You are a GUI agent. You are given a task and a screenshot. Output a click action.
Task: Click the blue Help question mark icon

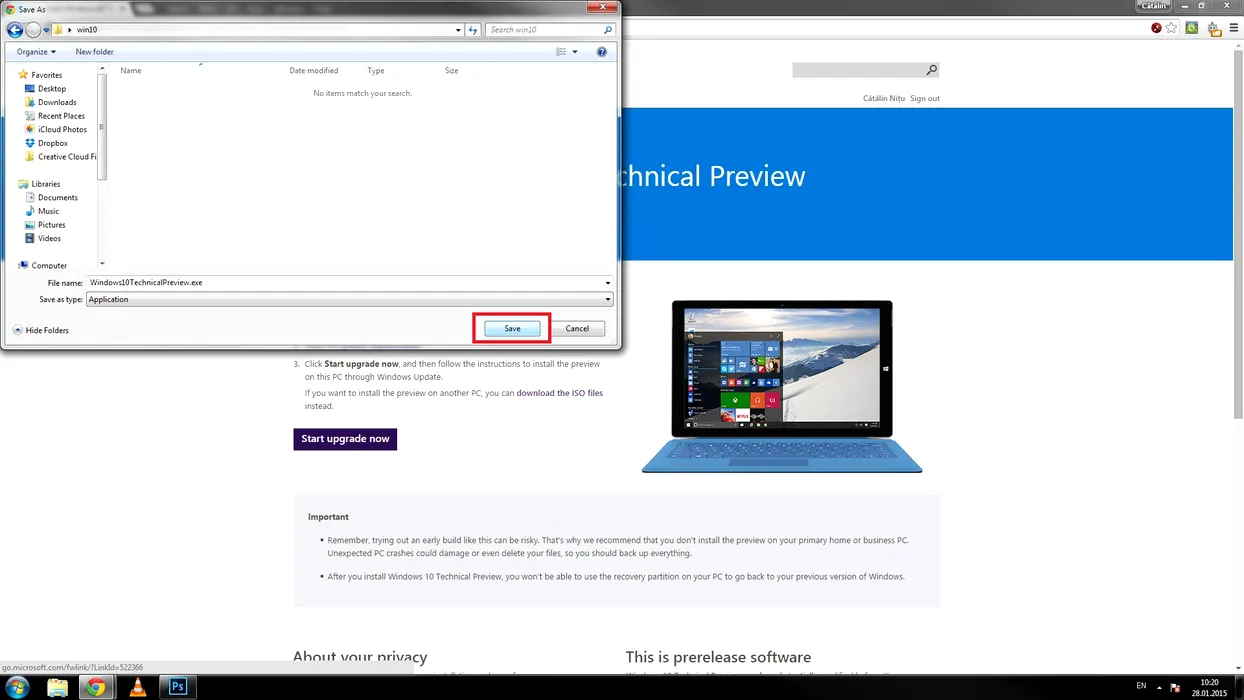[x=602, y=52]
